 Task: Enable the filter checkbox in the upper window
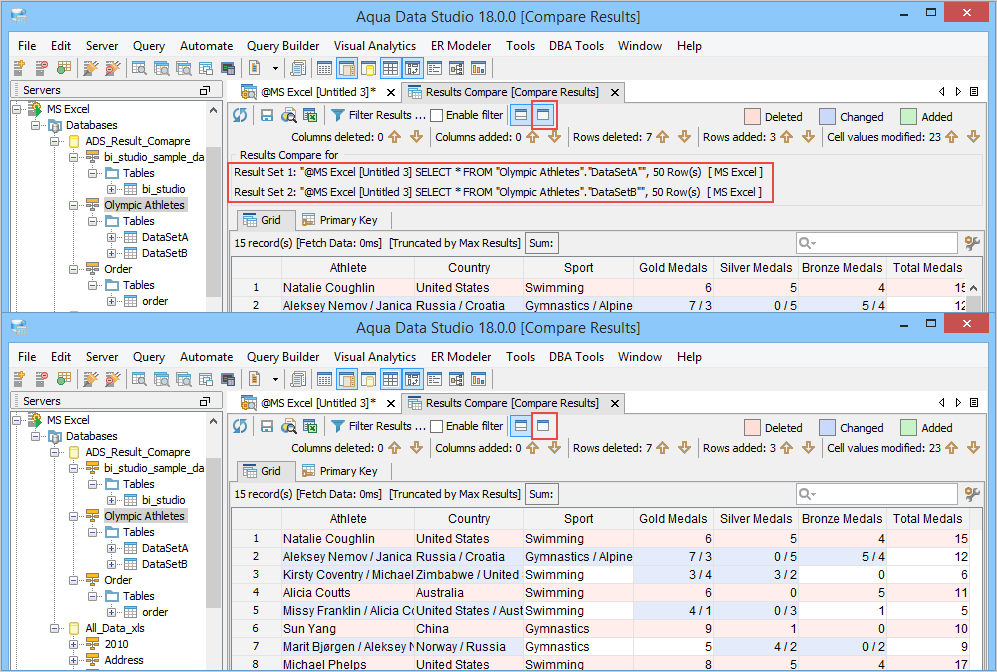[x=437, y=116]
